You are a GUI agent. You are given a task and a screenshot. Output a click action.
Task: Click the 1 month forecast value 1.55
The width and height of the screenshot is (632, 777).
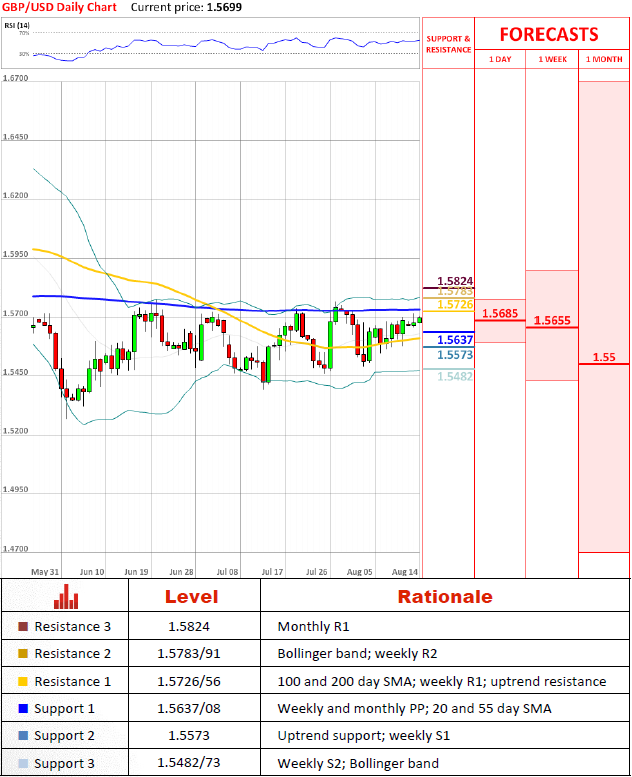604,357
